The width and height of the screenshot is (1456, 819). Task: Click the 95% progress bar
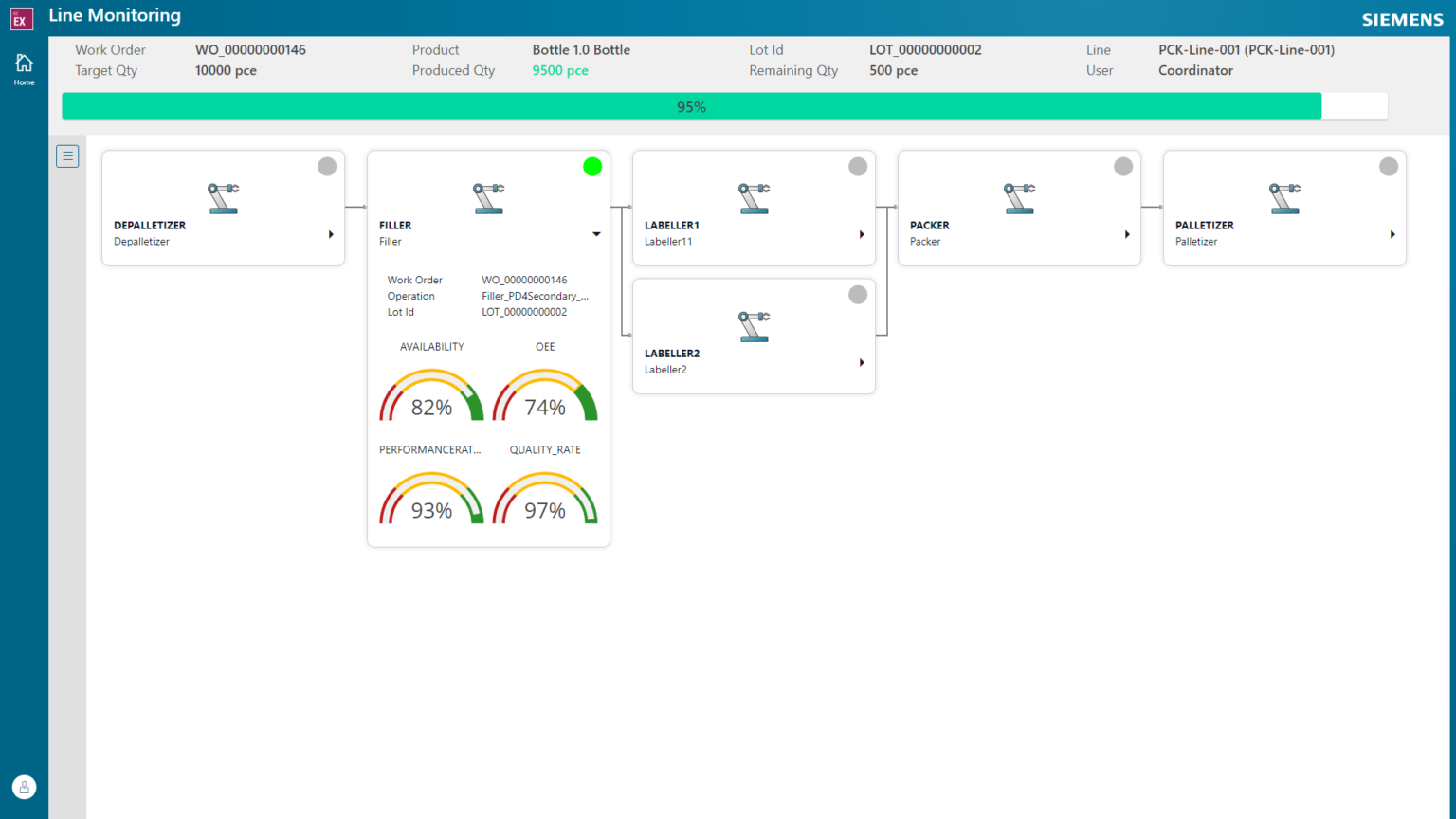(x=691, y=106)
